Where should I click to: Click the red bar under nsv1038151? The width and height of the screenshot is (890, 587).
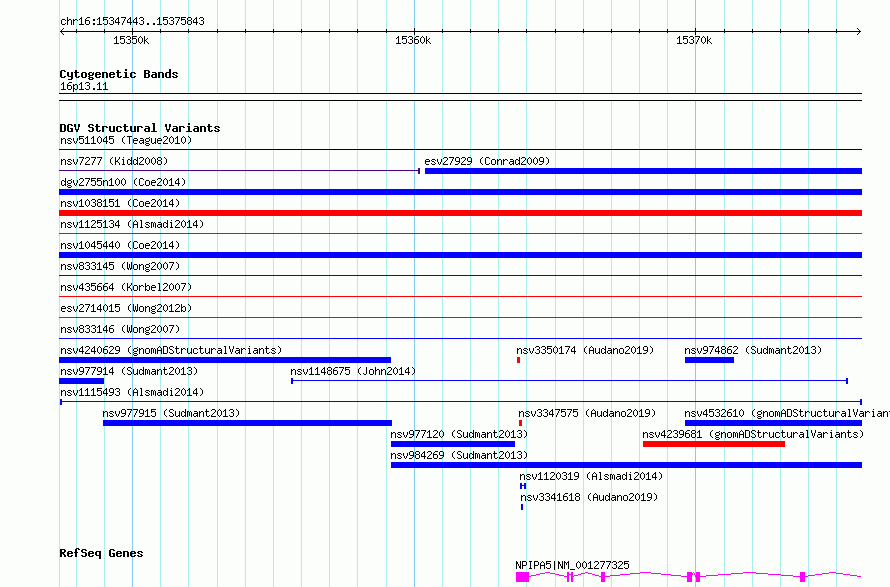click(460, 213)
